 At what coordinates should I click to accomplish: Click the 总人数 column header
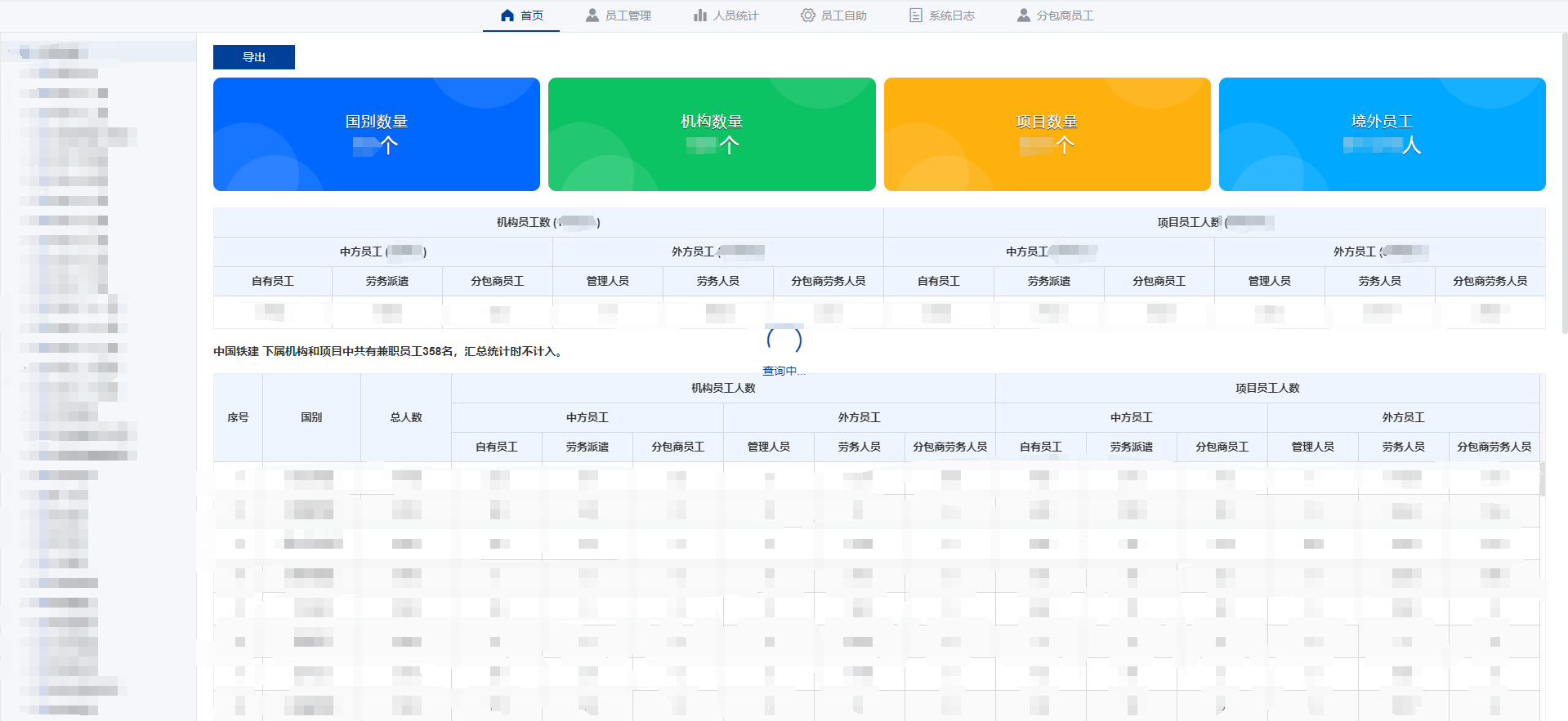[406, 417]
